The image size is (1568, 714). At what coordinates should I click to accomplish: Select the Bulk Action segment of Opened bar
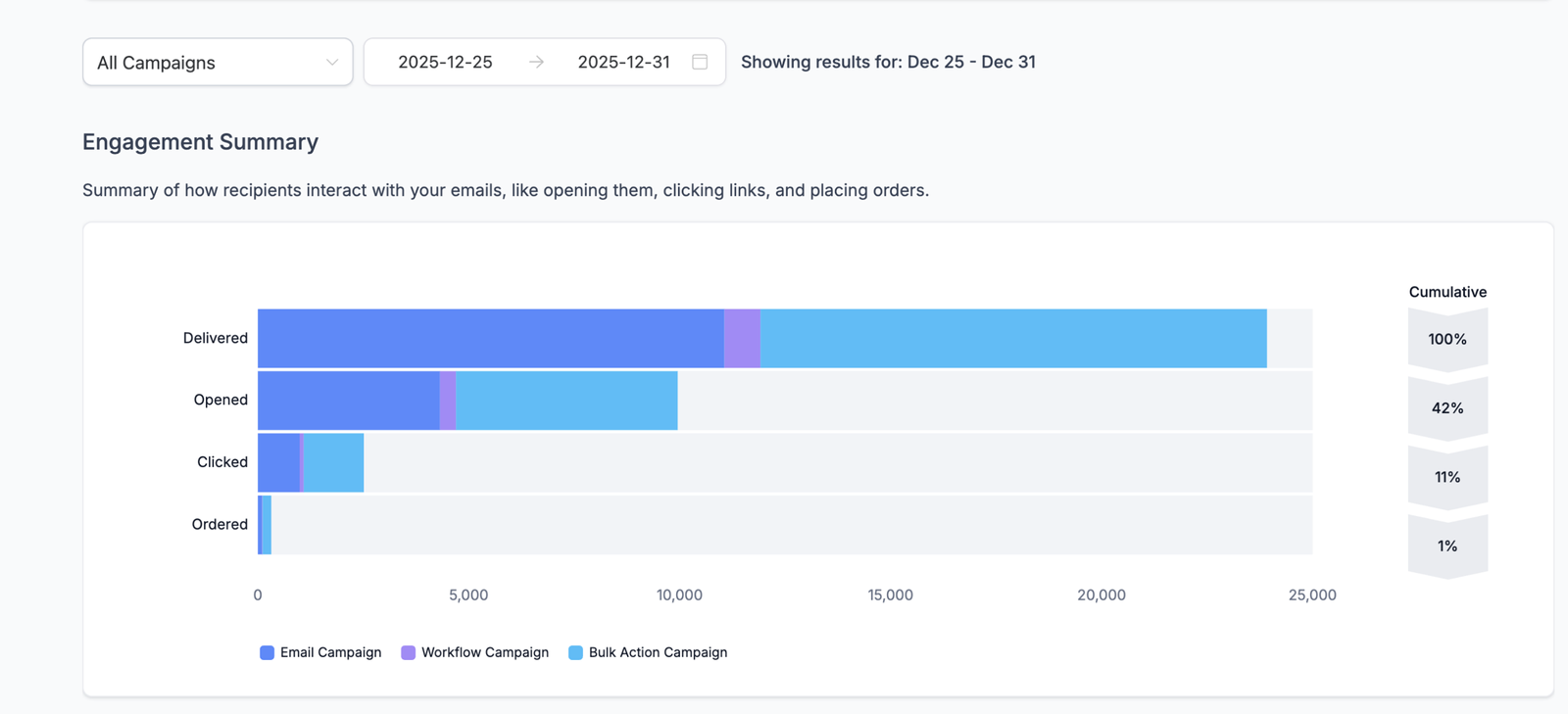pos(566,401)
